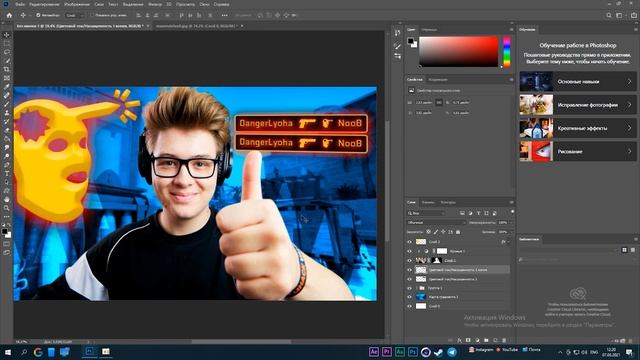Select the Move tool in the toolbox
Screen dimensions: 640x360
(x=7, y=35)
